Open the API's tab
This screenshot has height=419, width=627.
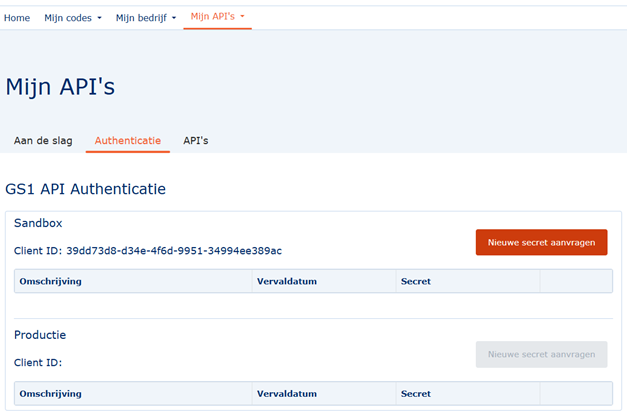click(x=195, y=141)
